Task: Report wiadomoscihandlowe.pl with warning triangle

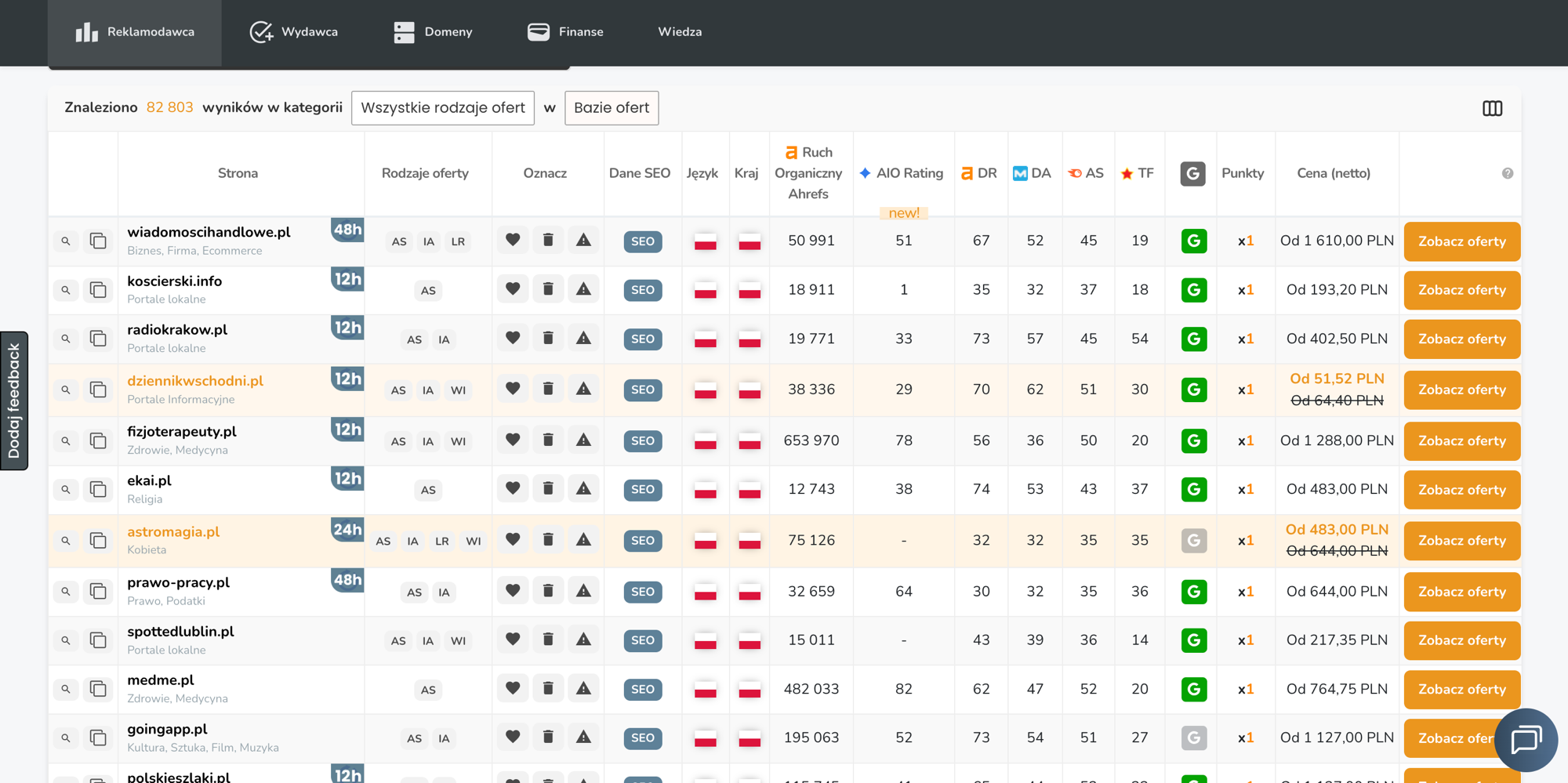Action: (583, 241)
